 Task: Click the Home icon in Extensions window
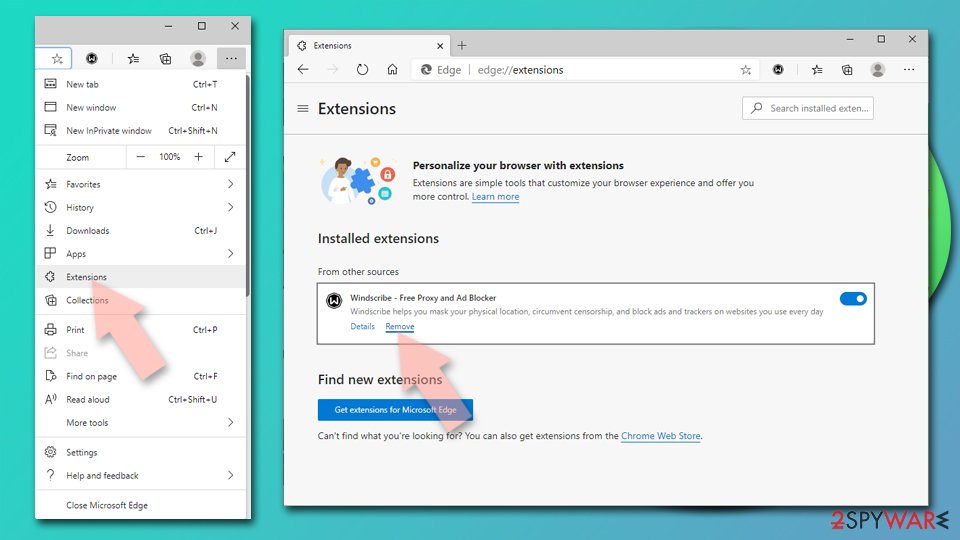(x=392, y=70)
